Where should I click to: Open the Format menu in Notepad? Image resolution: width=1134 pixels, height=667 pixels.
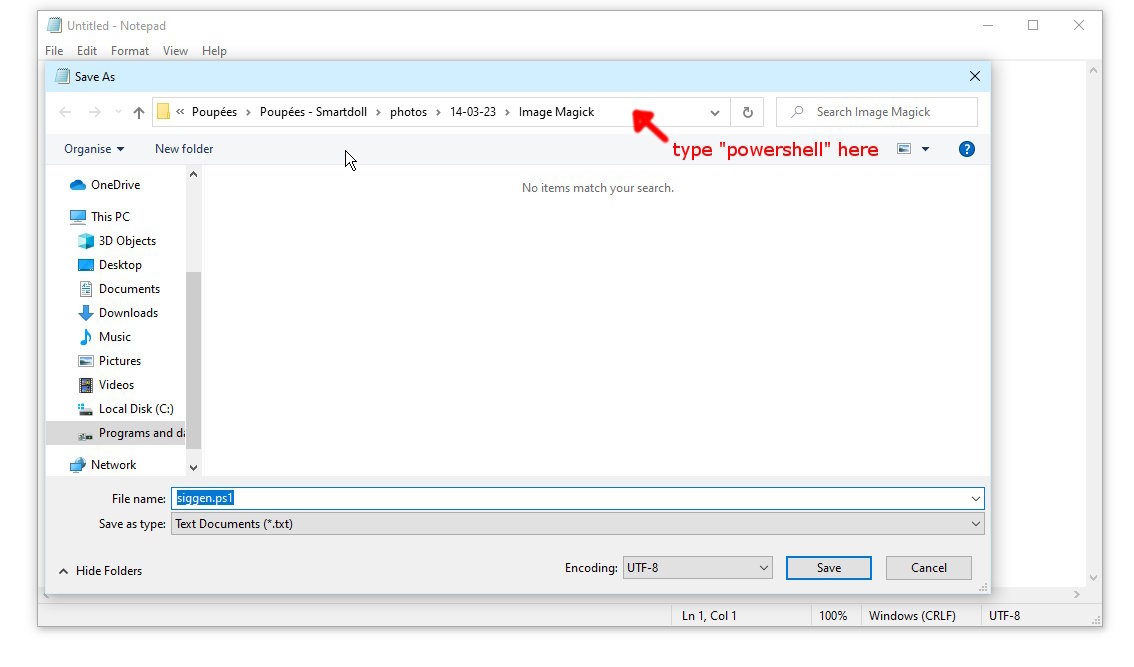130,51
